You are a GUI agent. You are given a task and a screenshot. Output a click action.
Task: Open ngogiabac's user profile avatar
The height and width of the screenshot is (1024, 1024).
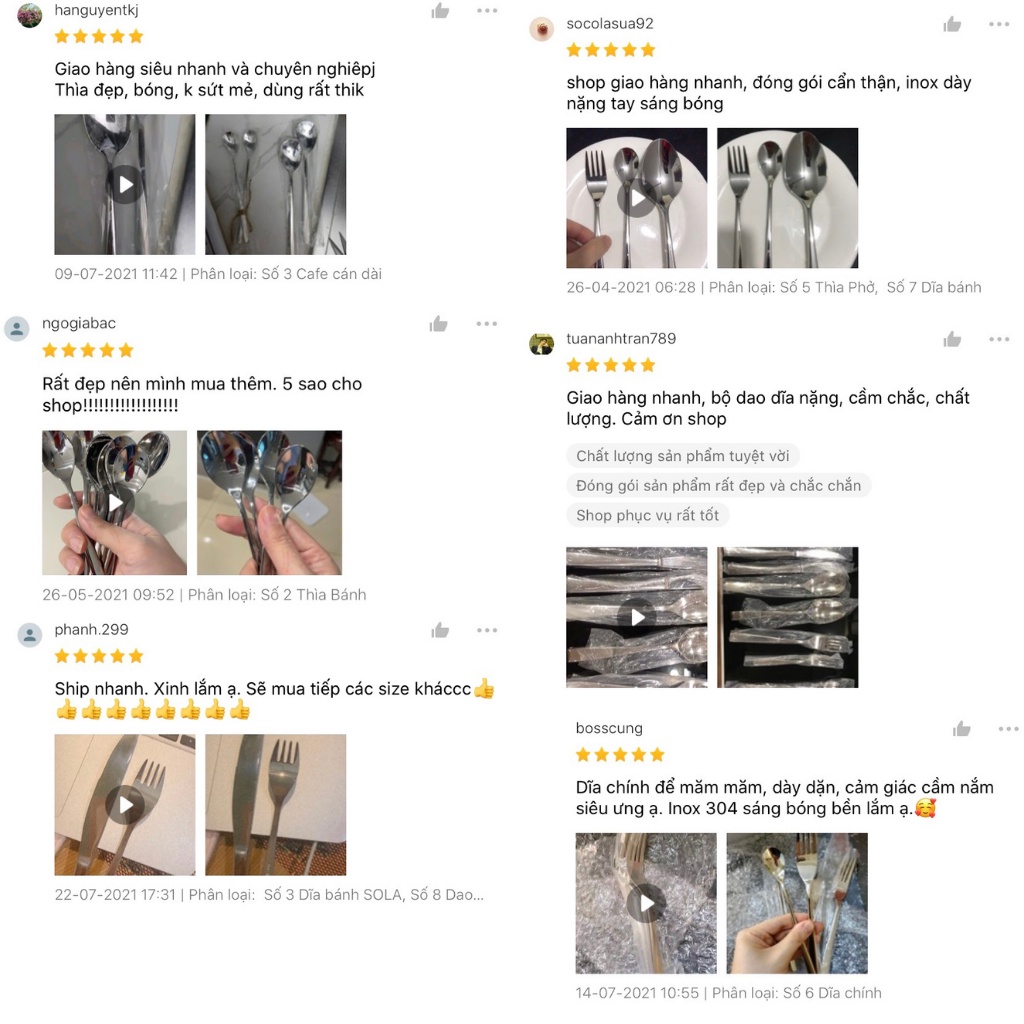[17, 328]
